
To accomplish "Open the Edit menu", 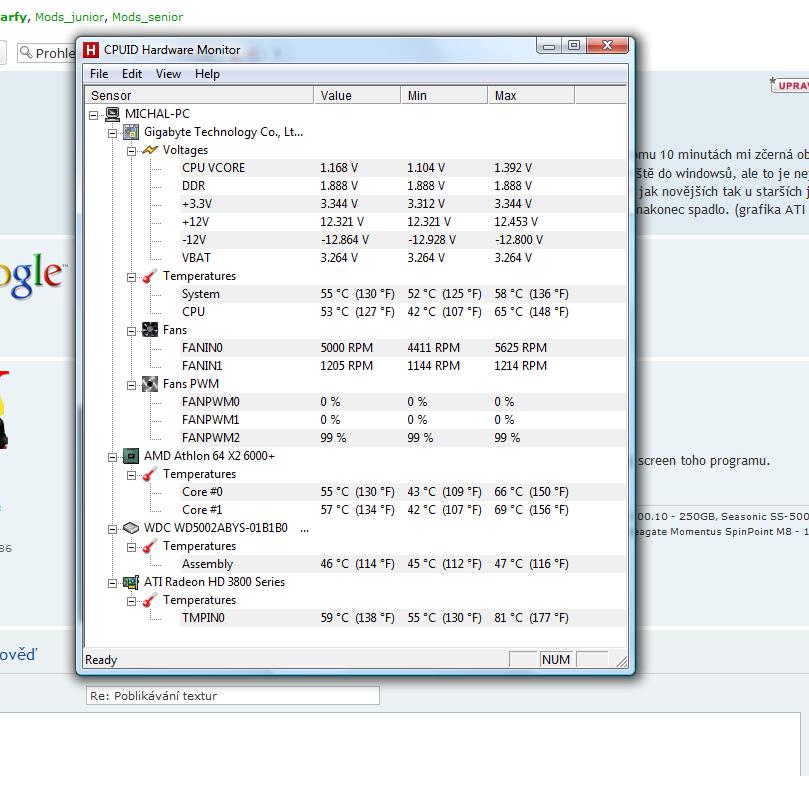I will (132, 74).
